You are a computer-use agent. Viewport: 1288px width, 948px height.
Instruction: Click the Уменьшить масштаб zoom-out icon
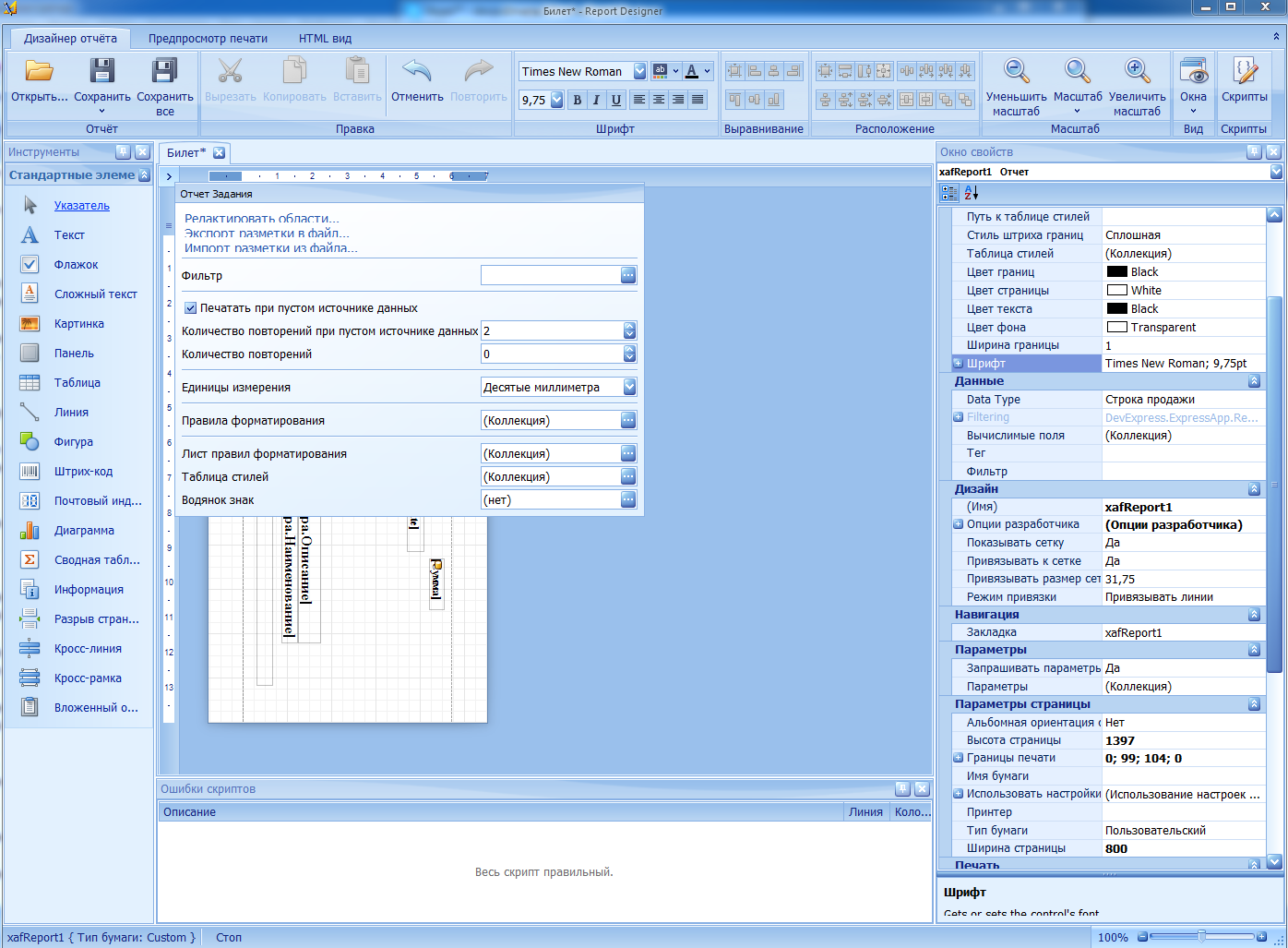click(x=1016, y=71)
